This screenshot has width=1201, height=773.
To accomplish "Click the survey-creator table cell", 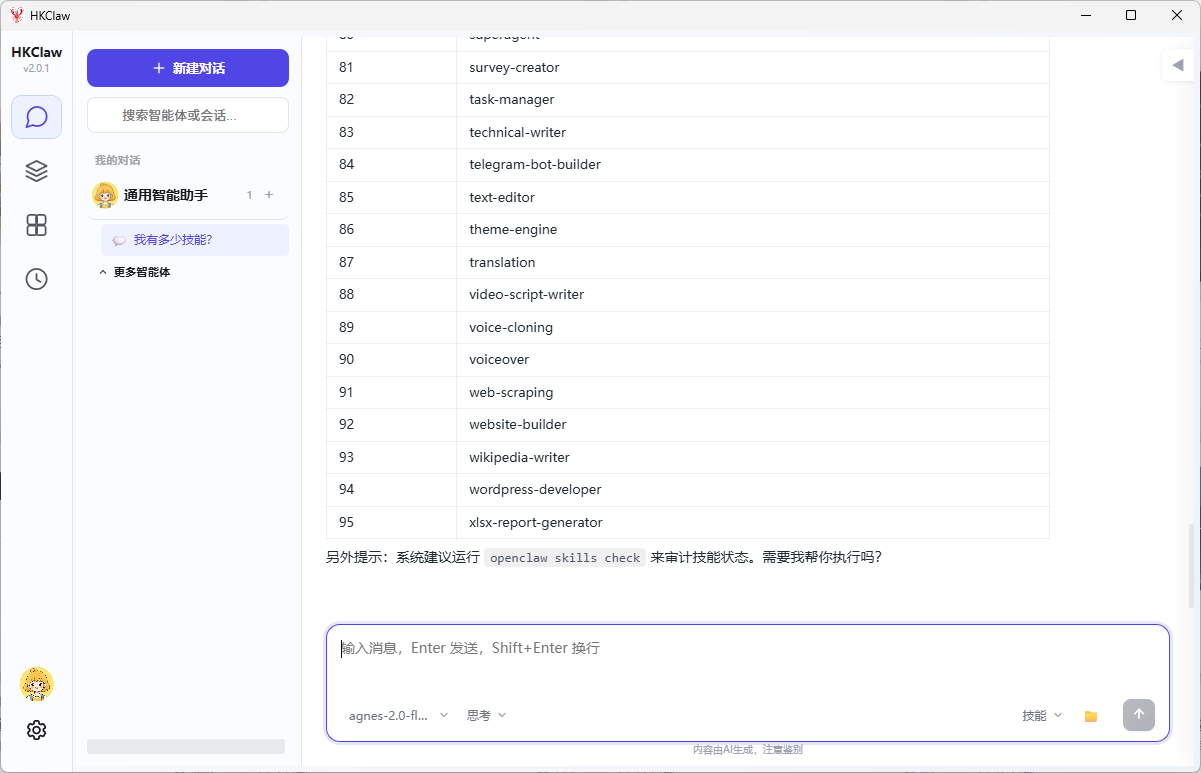I will [753, 67].
